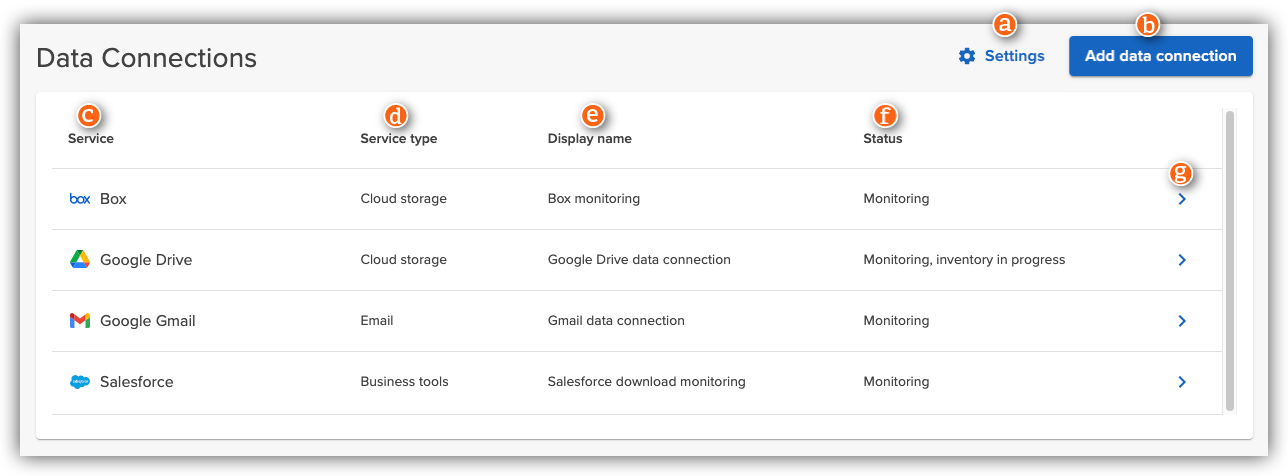1288x476 pixels.
Task: Click the table's vertical scrollbar
Action: click(1230, 261)
